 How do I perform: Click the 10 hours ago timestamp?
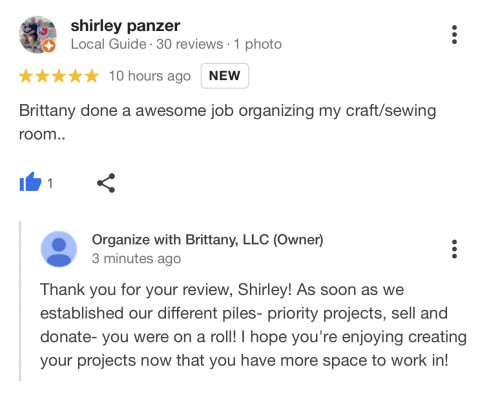[150, 76]
